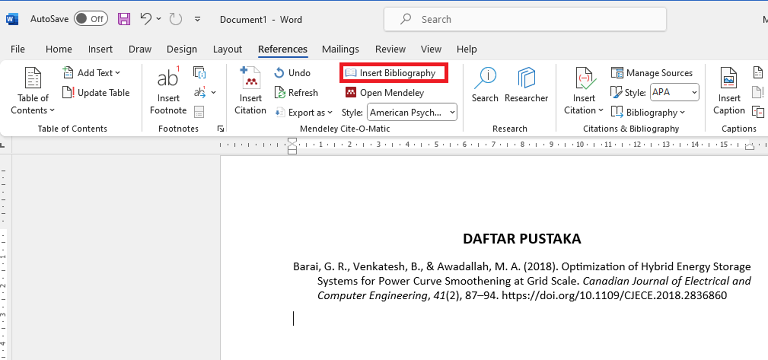The width and height of the screenshot is (768, 360).
Task: Open Customize Quick Access Toolbar dropdown
Action: [x=197, y=19]
